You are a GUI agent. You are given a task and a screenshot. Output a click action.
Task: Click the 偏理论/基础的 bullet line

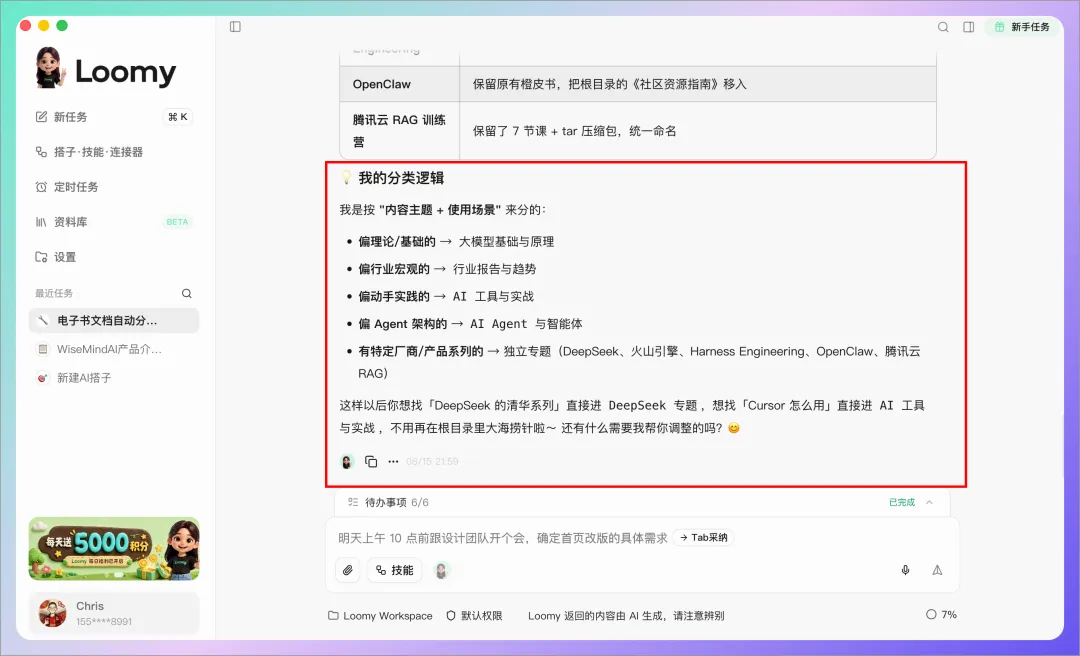click(456, 242)
